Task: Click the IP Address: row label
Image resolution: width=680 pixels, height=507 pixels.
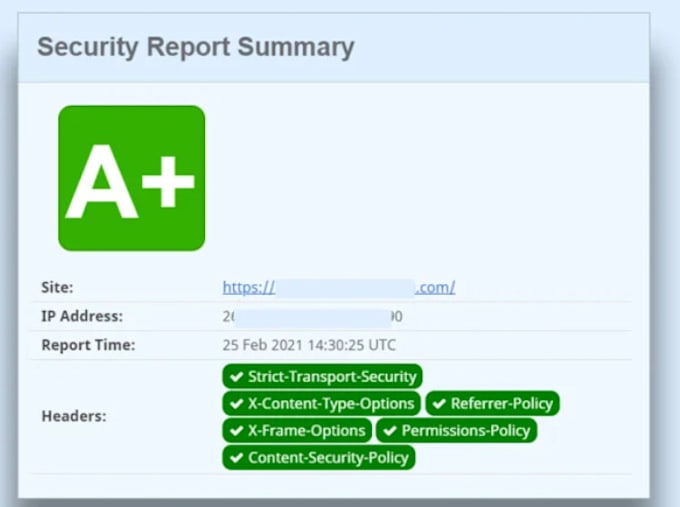Action: (x=82, y=316)
